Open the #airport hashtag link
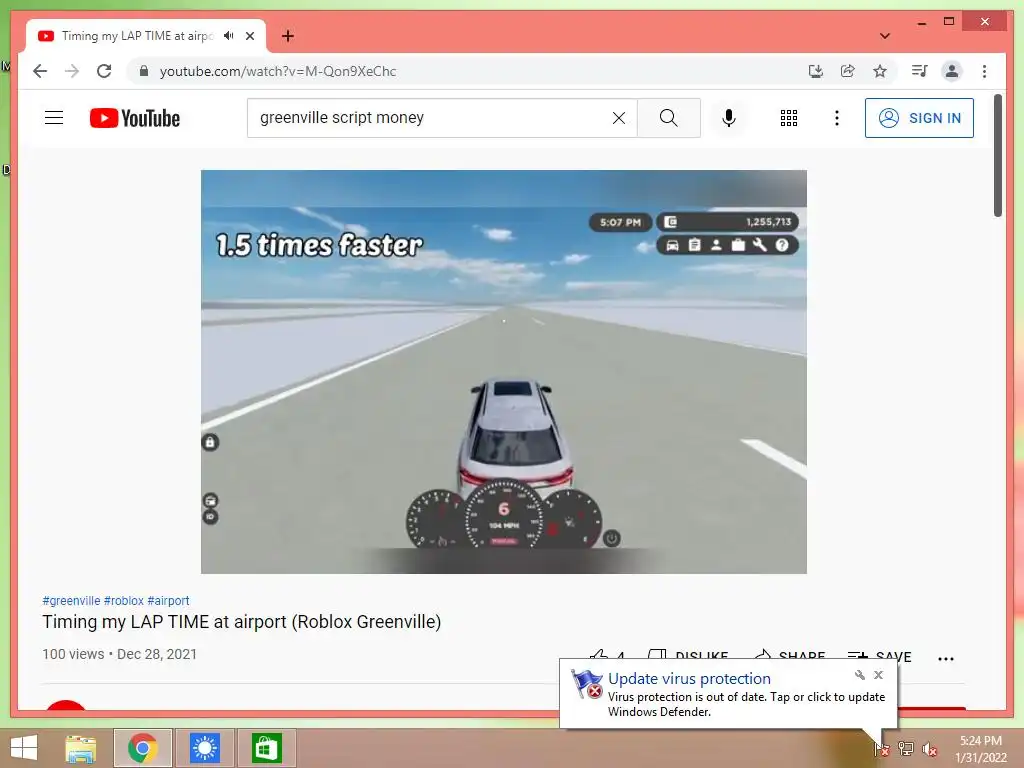1024x768 pixels. click(168, 600)
